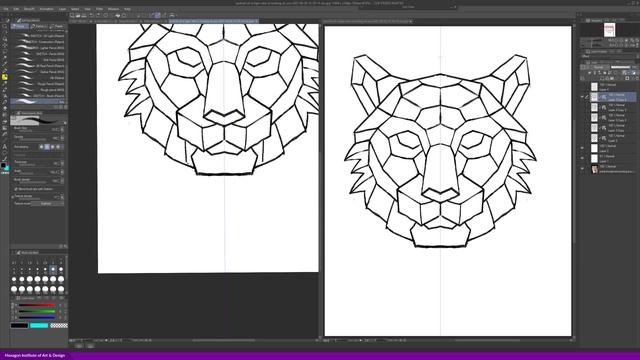This screenshot has height=360, width=640.
Task: Select the cyan sub color swatch
Action: pyautogui.click(x=39, y=325)
